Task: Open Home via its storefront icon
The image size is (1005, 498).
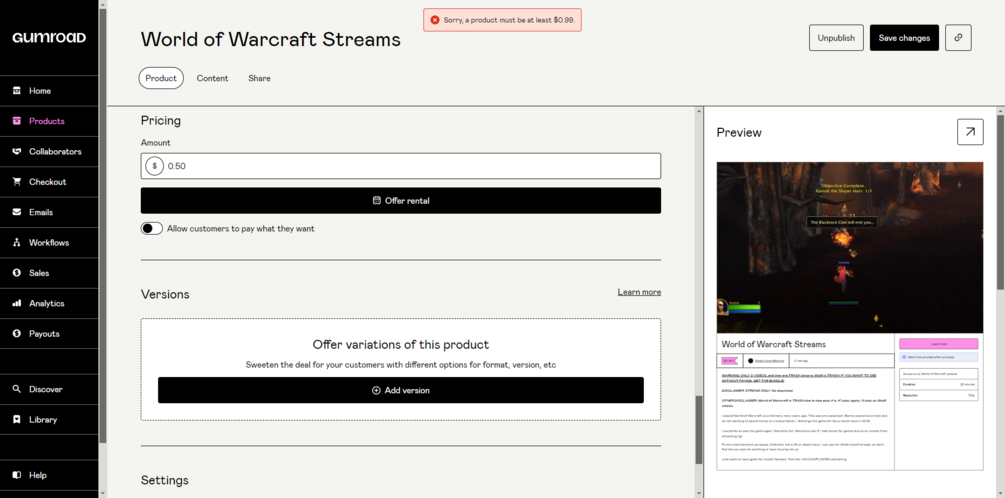Action: (17, 90)
